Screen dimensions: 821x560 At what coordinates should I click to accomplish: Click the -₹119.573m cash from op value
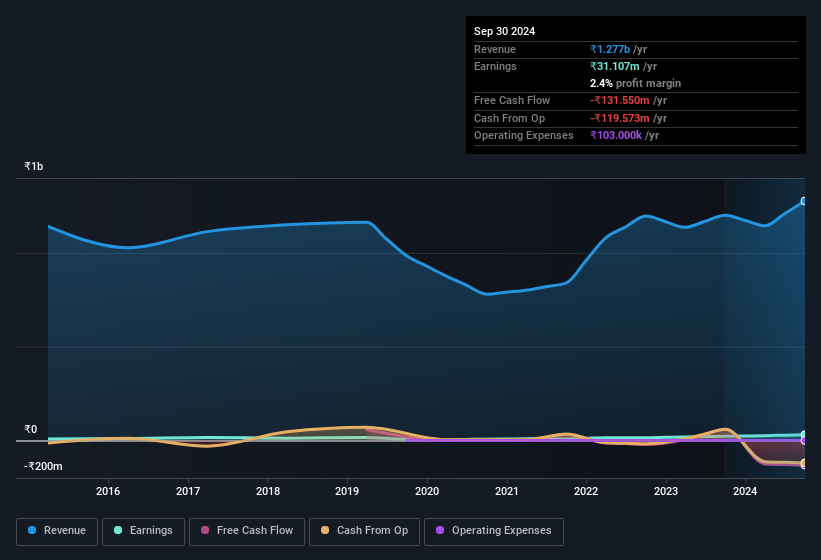pyautogui.click(x=619, y=118)
